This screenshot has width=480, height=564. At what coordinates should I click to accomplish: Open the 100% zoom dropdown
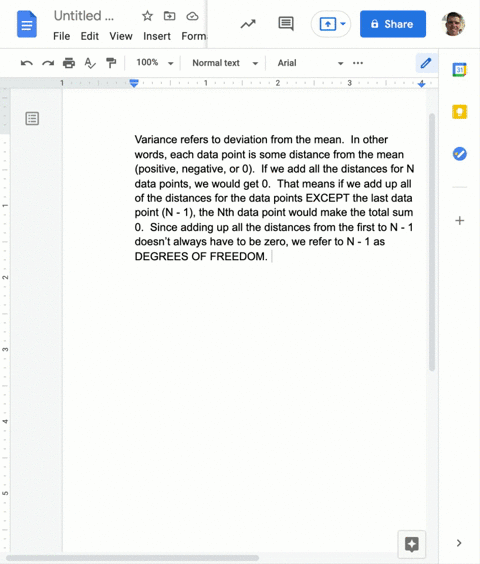[x=155, y=63]
